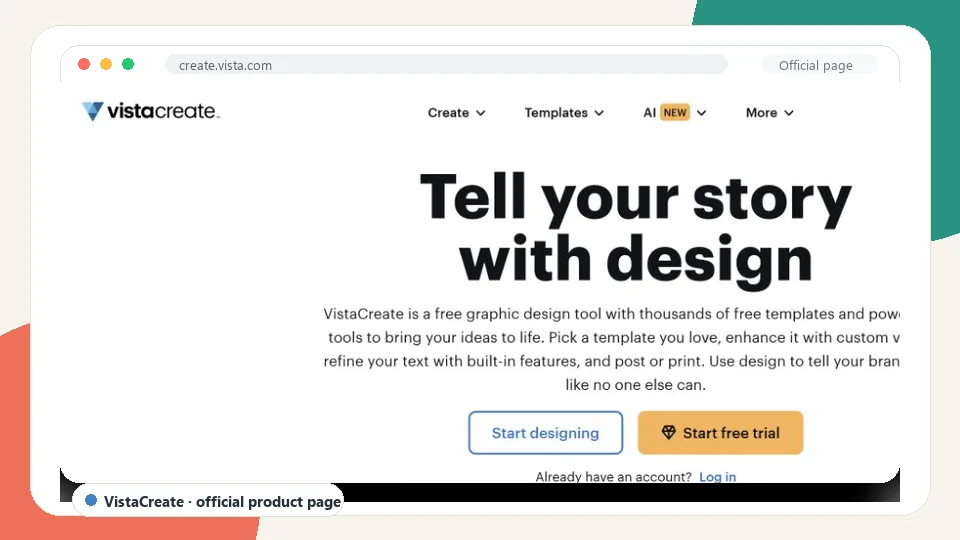Open the More menu
The image size is (960, 540).
pyautogui.click(x=761, y=113)
